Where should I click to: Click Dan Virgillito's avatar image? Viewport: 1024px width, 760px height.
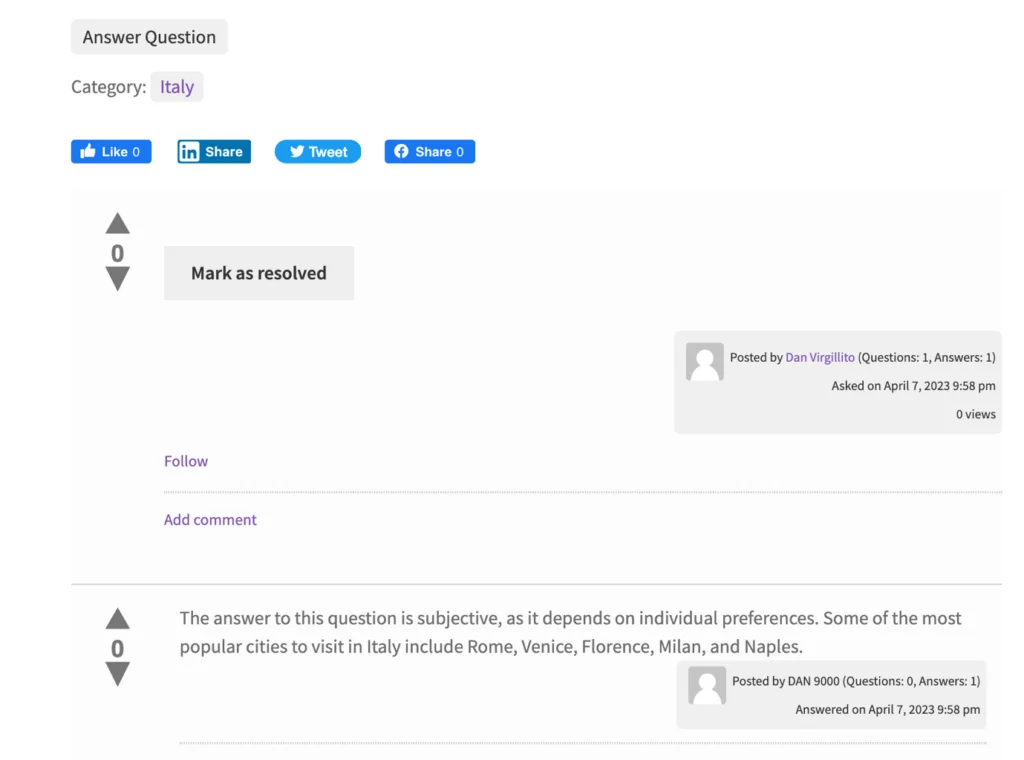[705, 362]
